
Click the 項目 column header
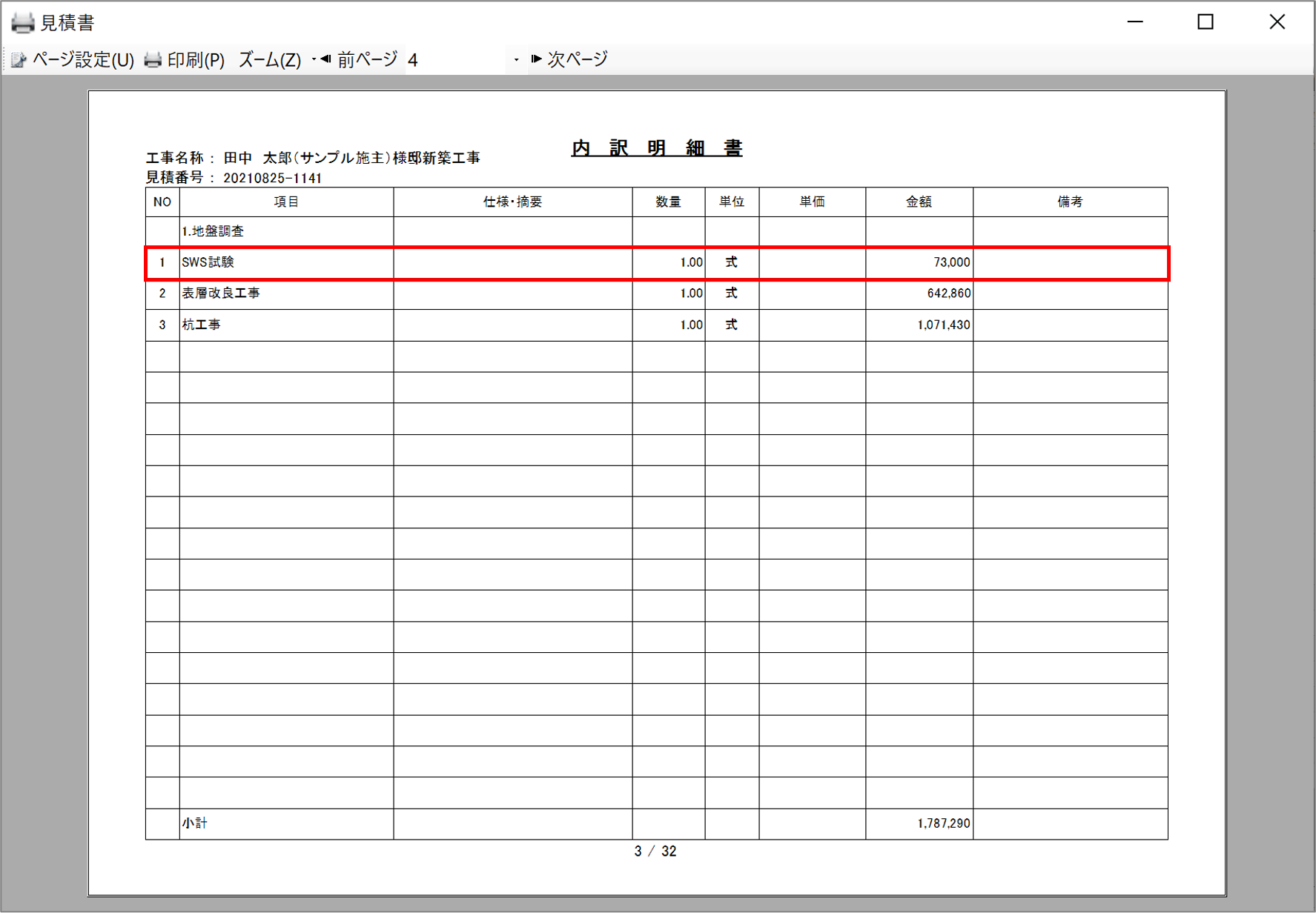coord(286,202)
